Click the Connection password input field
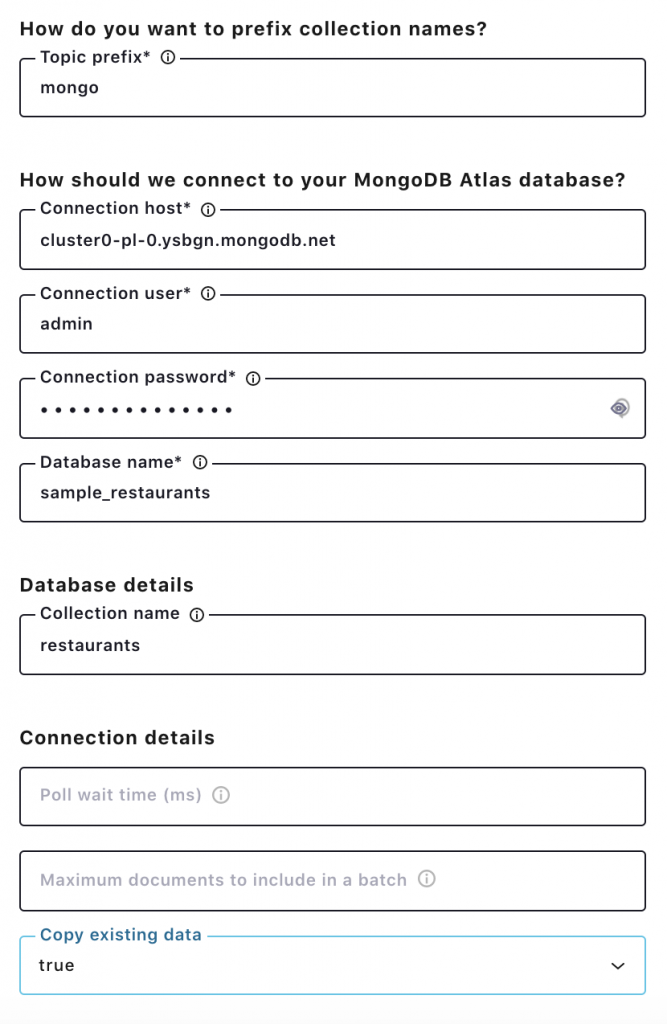 point(300,408)
